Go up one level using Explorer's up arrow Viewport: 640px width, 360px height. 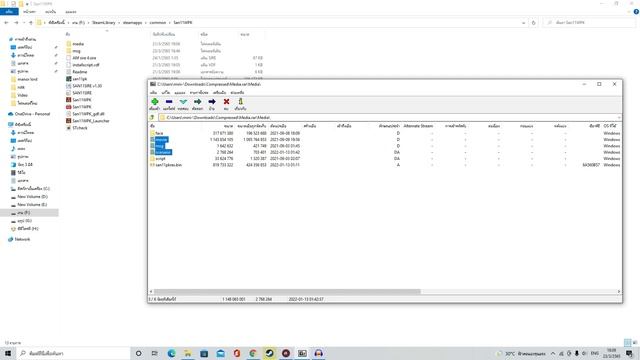point(31,23)
